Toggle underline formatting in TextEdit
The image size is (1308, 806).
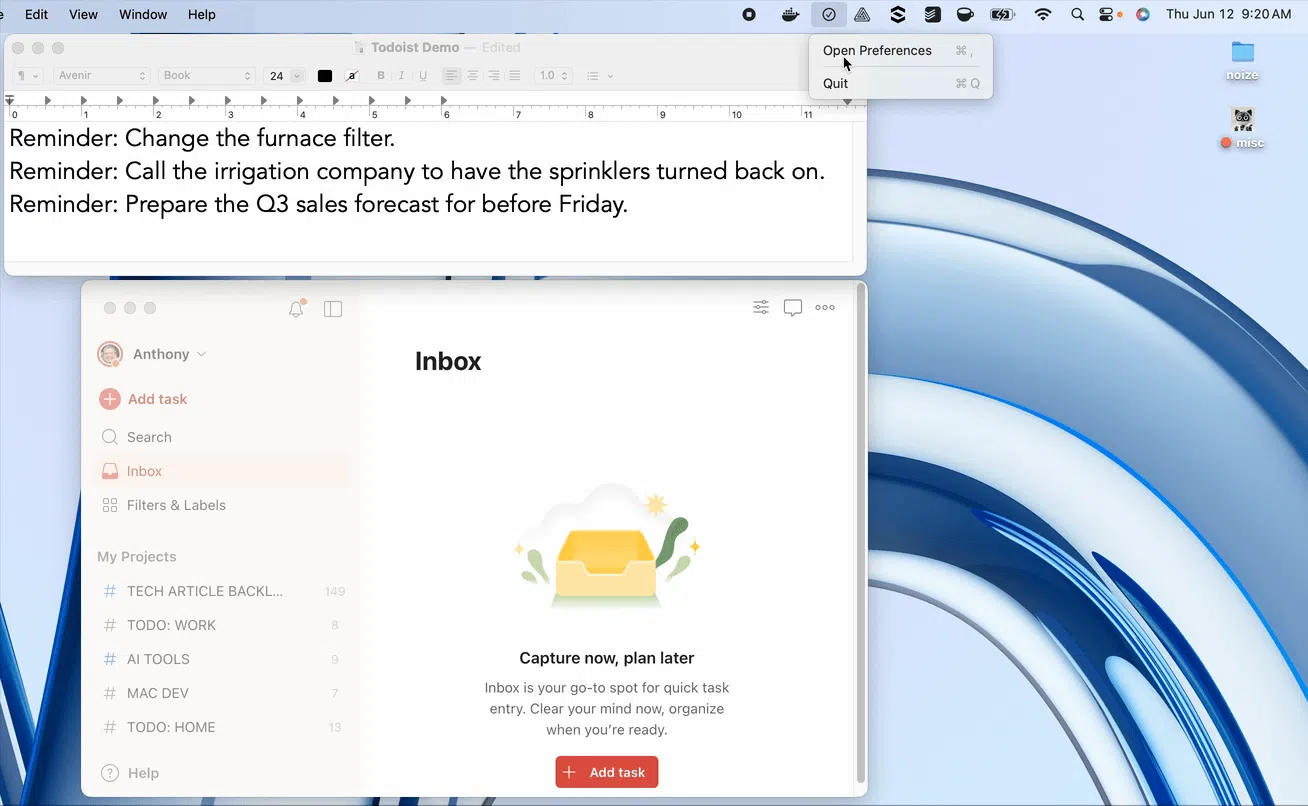423,76
